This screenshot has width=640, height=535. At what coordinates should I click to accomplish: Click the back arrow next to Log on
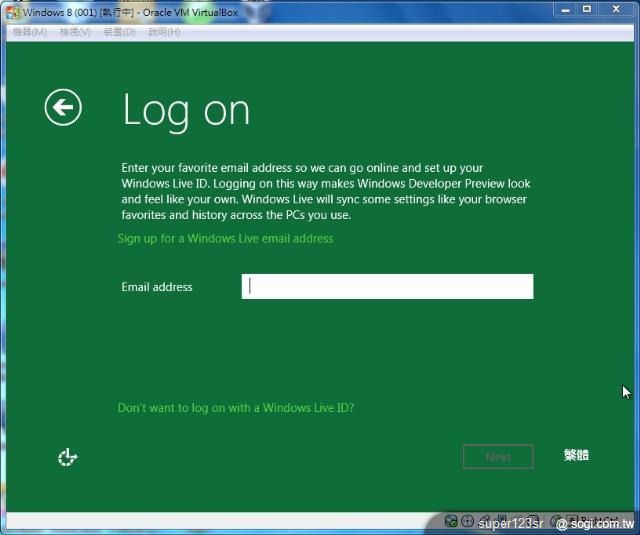63,107
